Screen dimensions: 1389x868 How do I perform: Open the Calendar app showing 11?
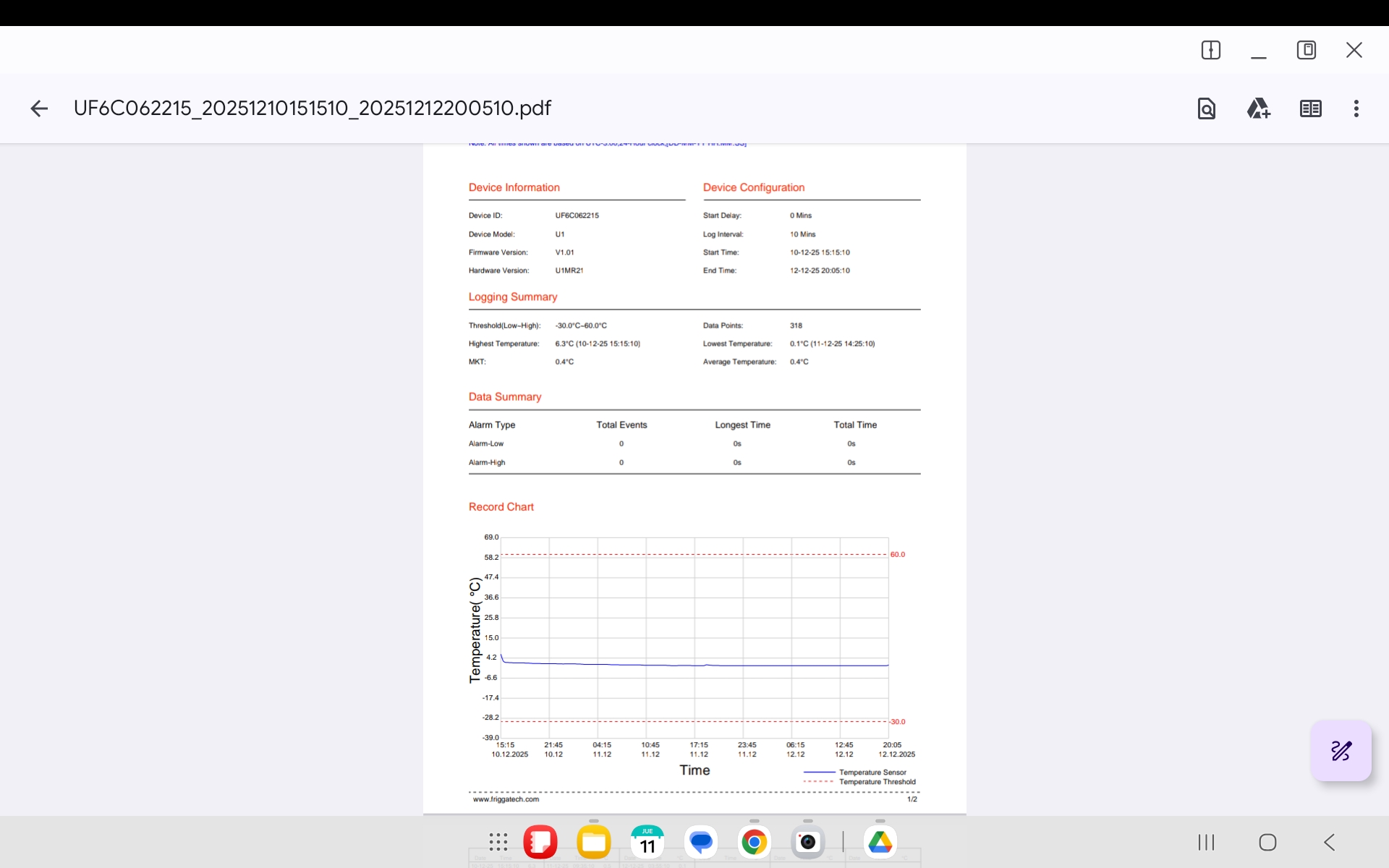tap(647, 842)
